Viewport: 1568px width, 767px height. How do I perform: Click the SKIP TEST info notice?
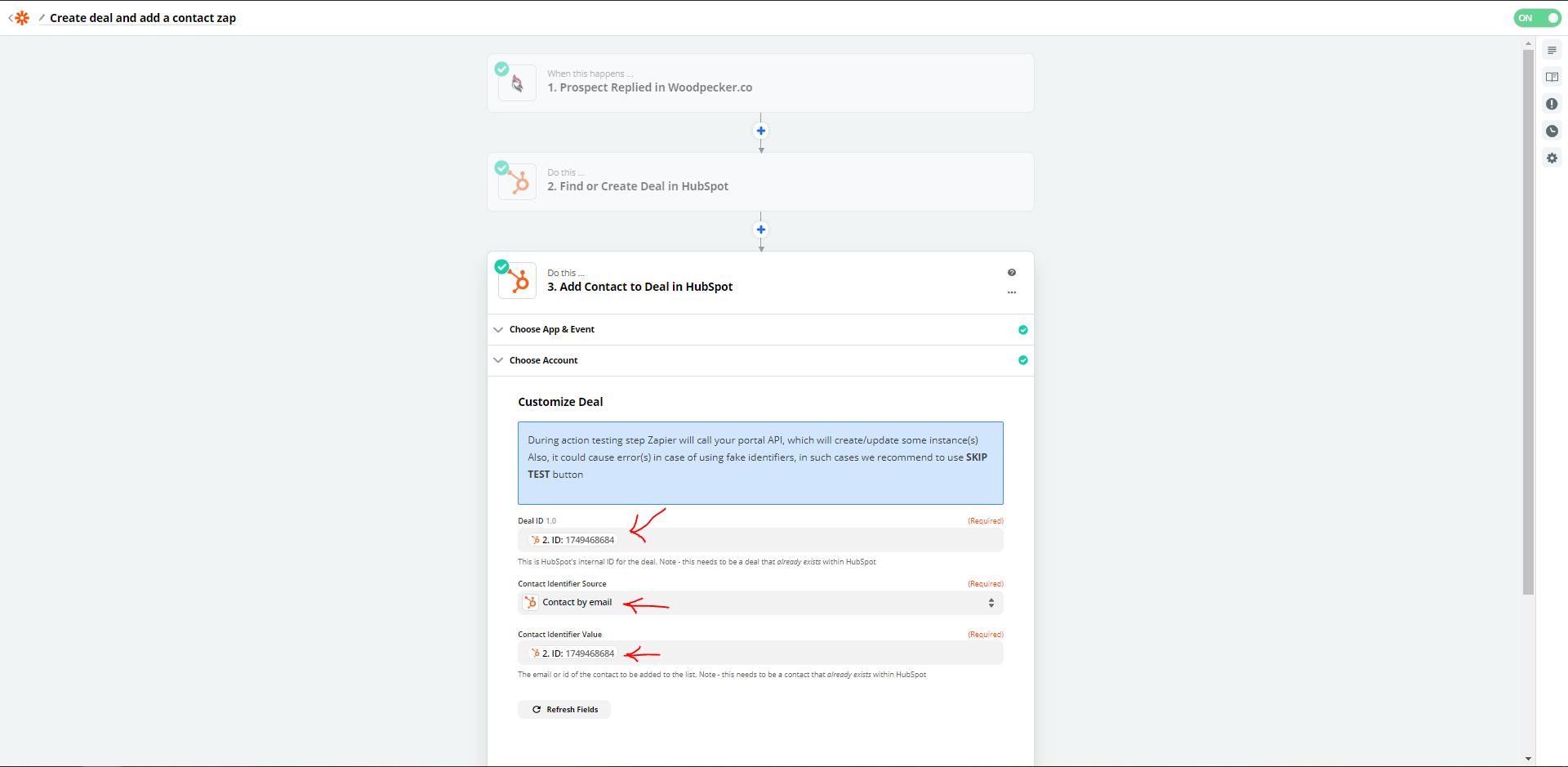[x=760, y=463]
